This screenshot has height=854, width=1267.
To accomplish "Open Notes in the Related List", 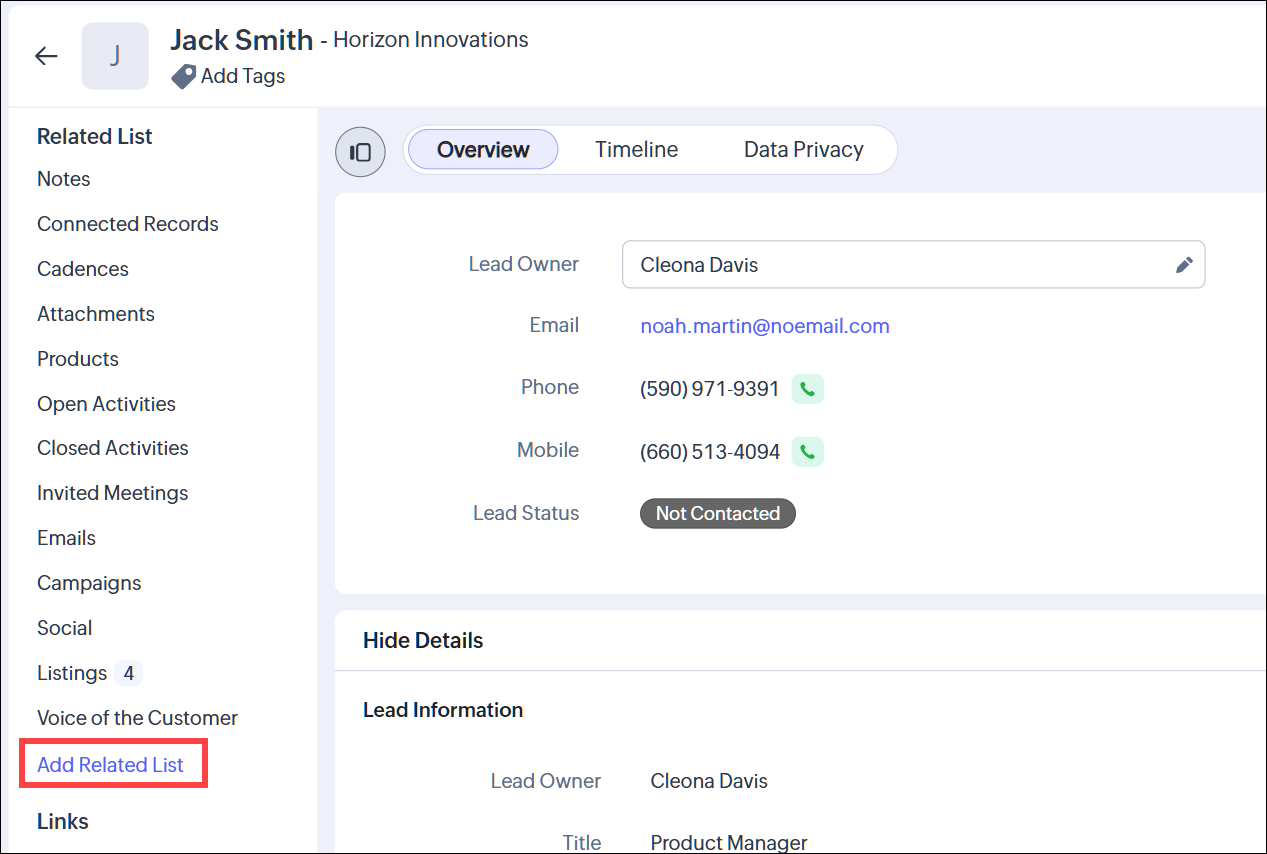I will click(x=64, y=179).
